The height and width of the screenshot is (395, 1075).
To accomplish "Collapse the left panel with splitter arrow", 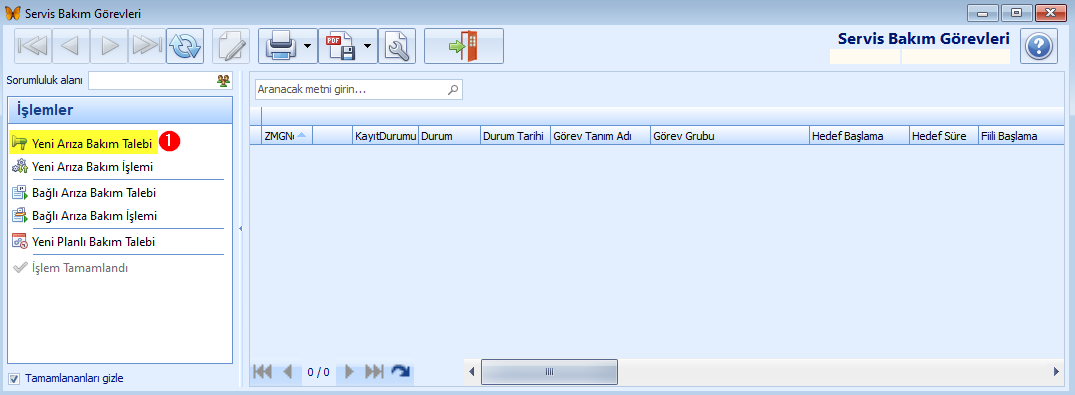I will [x=241, y=228].
